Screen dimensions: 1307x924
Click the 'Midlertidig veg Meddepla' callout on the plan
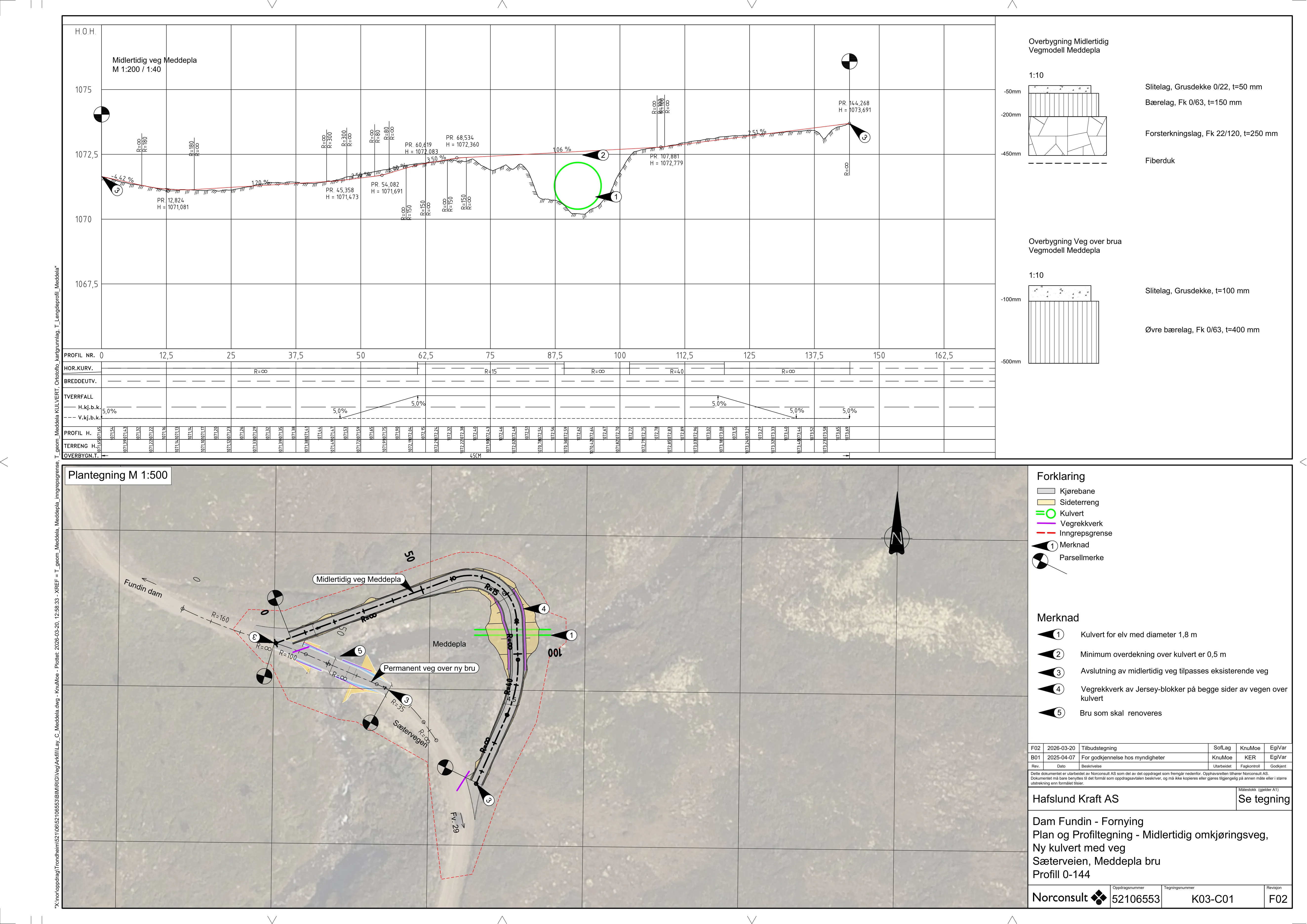(x=359, y=580)
